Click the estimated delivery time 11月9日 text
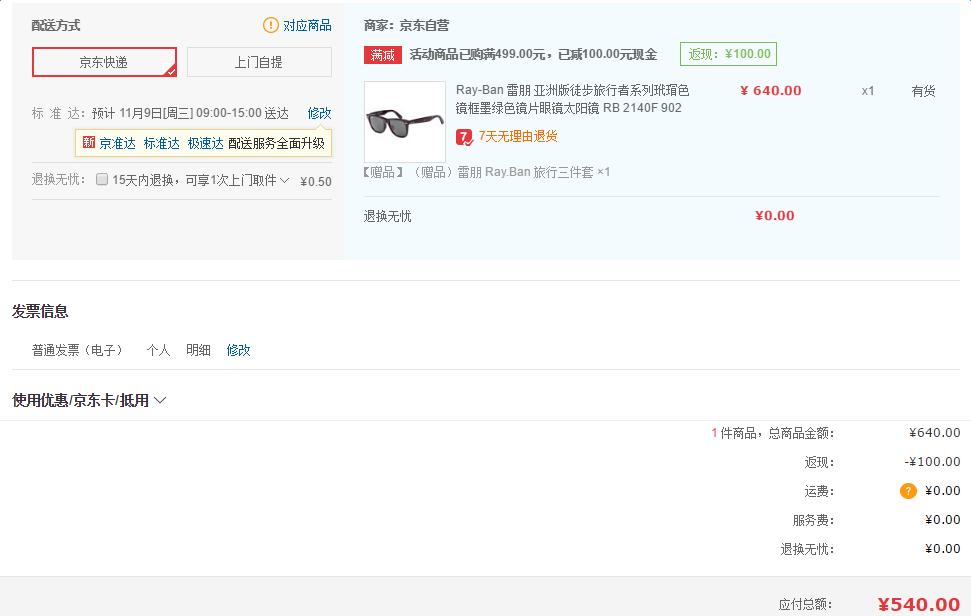 click(x=190, y=113)
